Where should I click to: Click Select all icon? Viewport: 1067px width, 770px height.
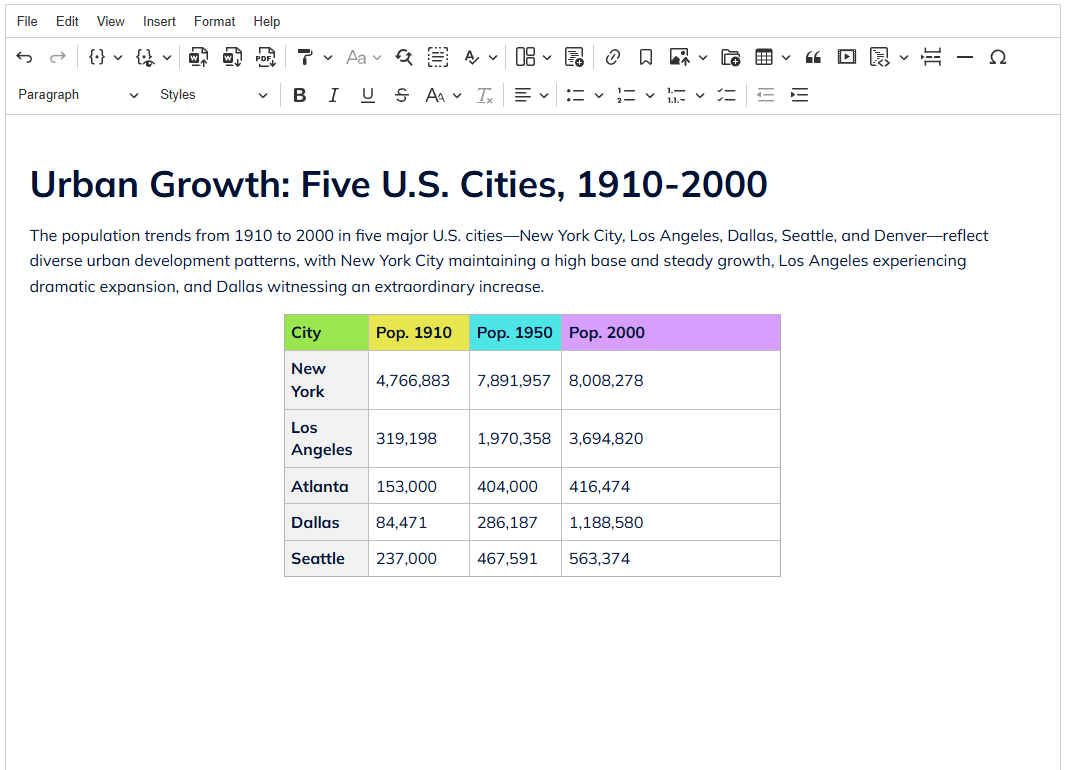pyautogui.click(x=438, y=57)
